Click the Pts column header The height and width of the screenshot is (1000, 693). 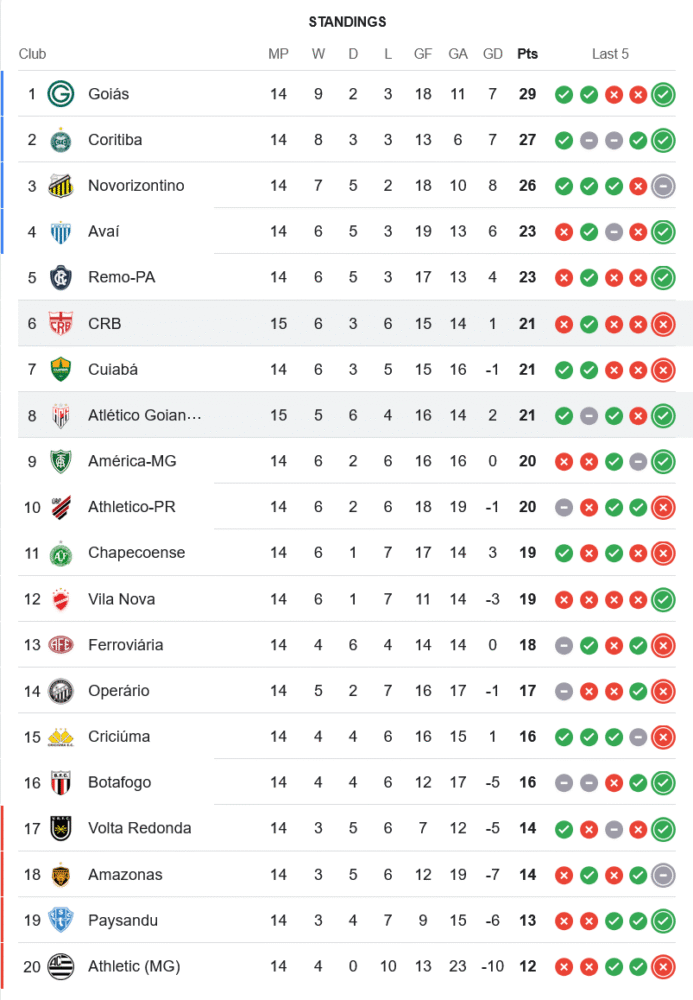(527, 54)
